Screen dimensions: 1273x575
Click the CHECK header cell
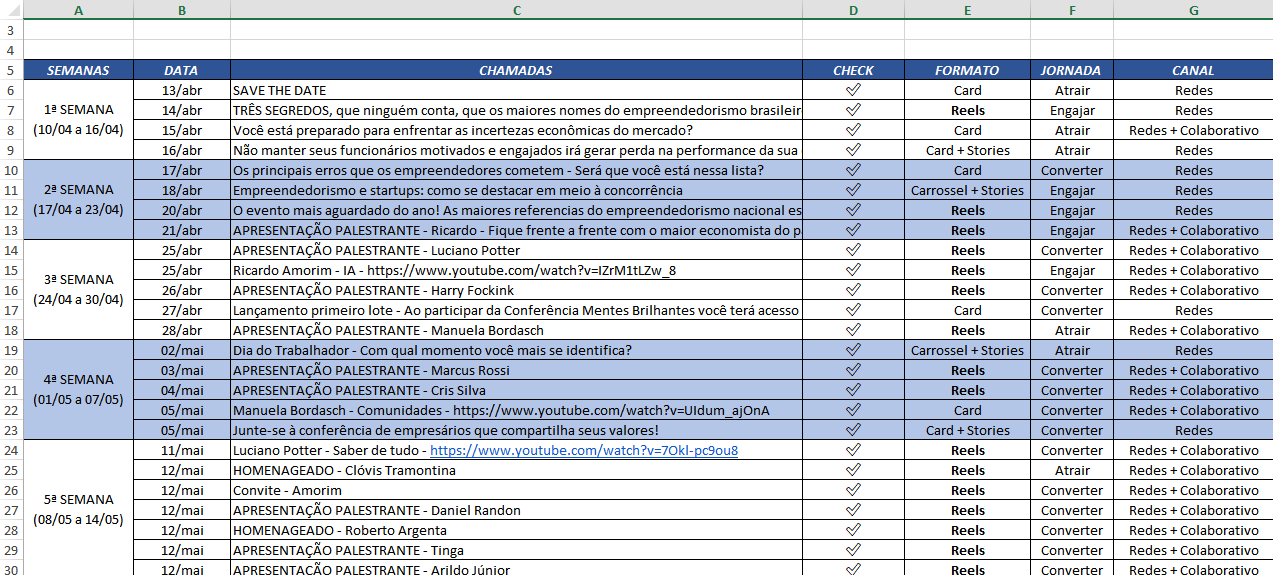click(x=853, y=70)
